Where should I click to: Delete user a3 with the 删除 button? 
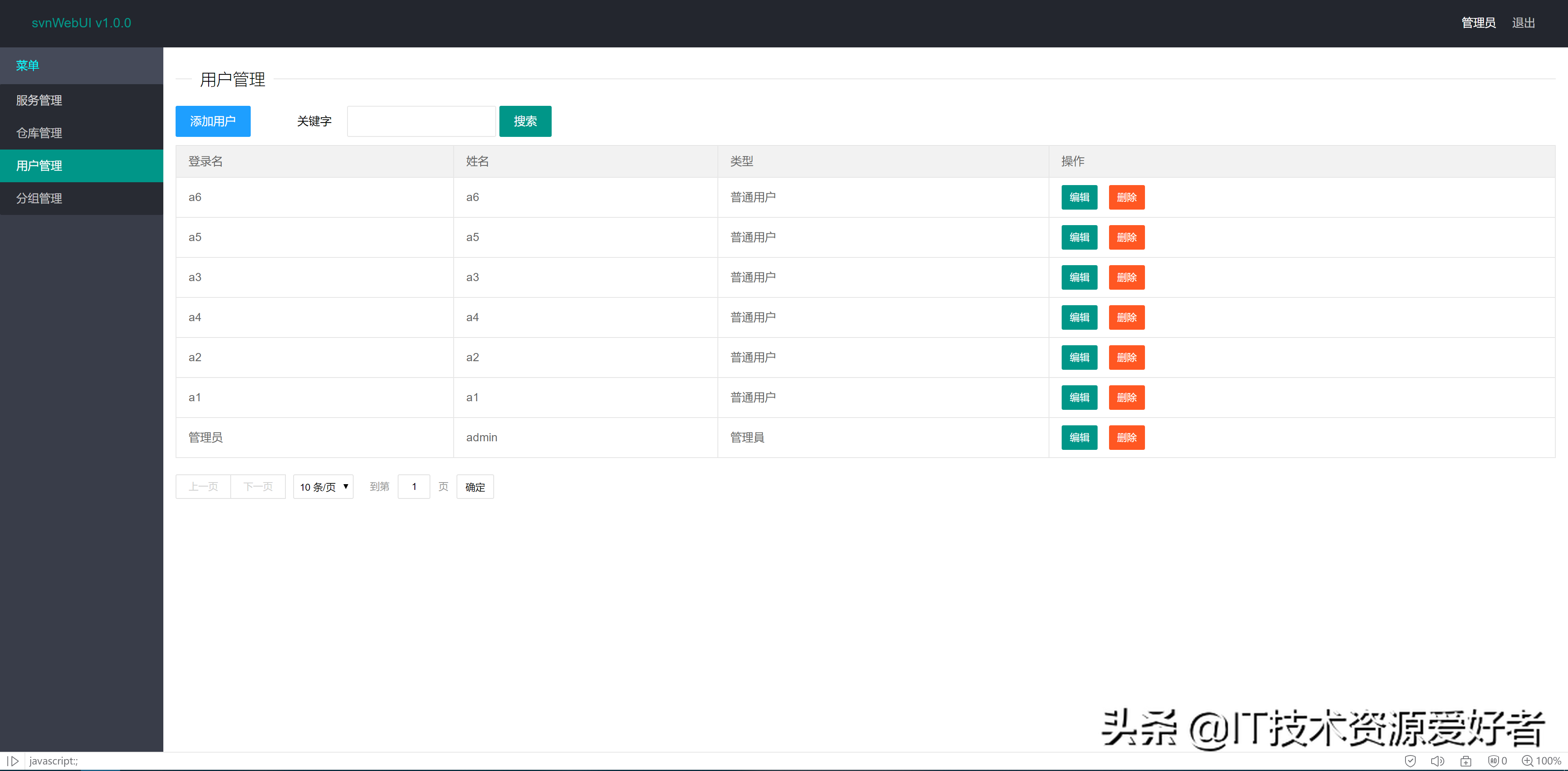point(1127,277)
